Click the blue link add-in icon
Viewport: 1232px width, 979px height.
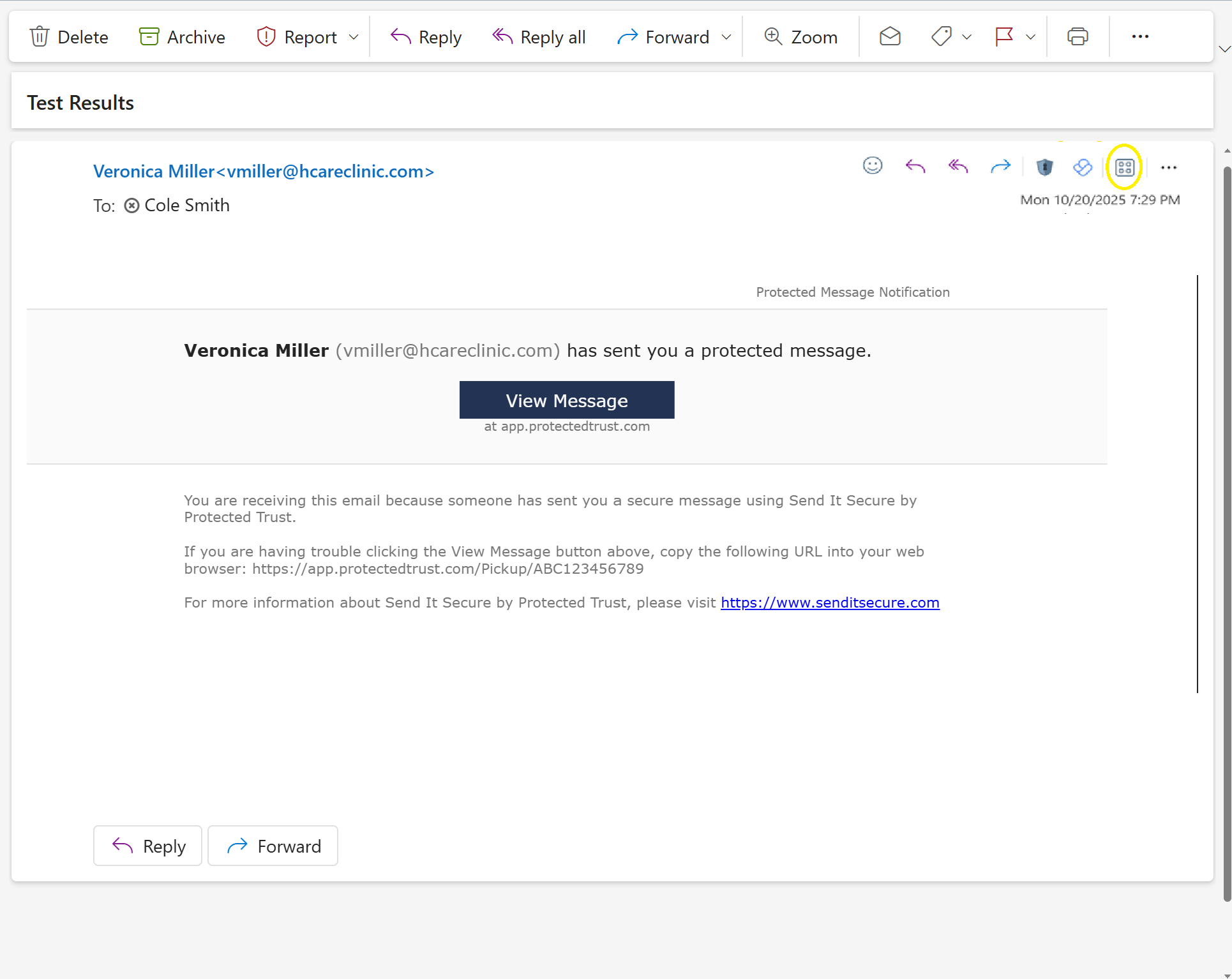coord(1083,167)
